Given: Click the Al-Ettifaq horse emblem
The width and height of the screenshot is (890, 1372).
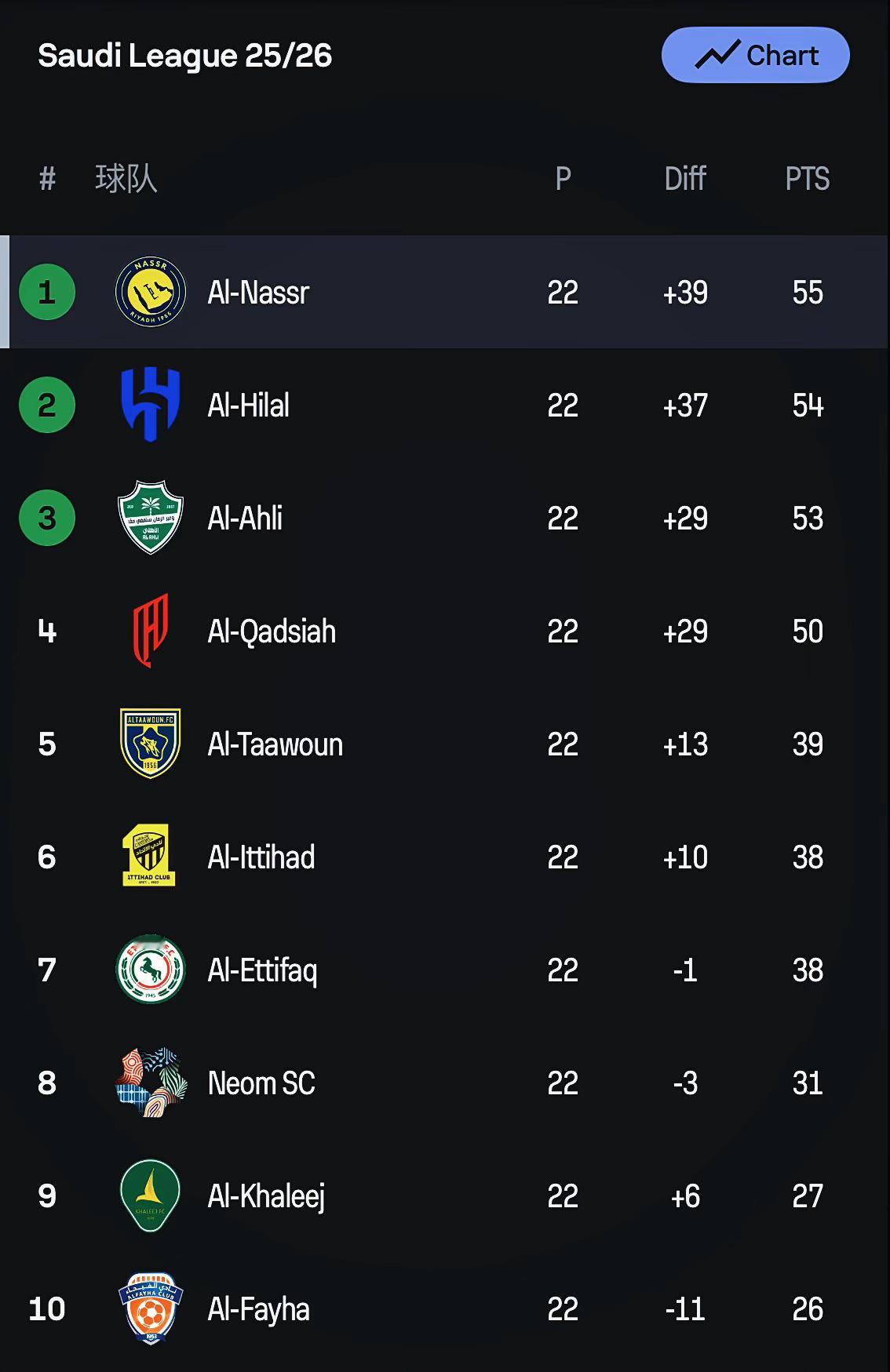Looking at the screenshot, I should coord(151,970).
